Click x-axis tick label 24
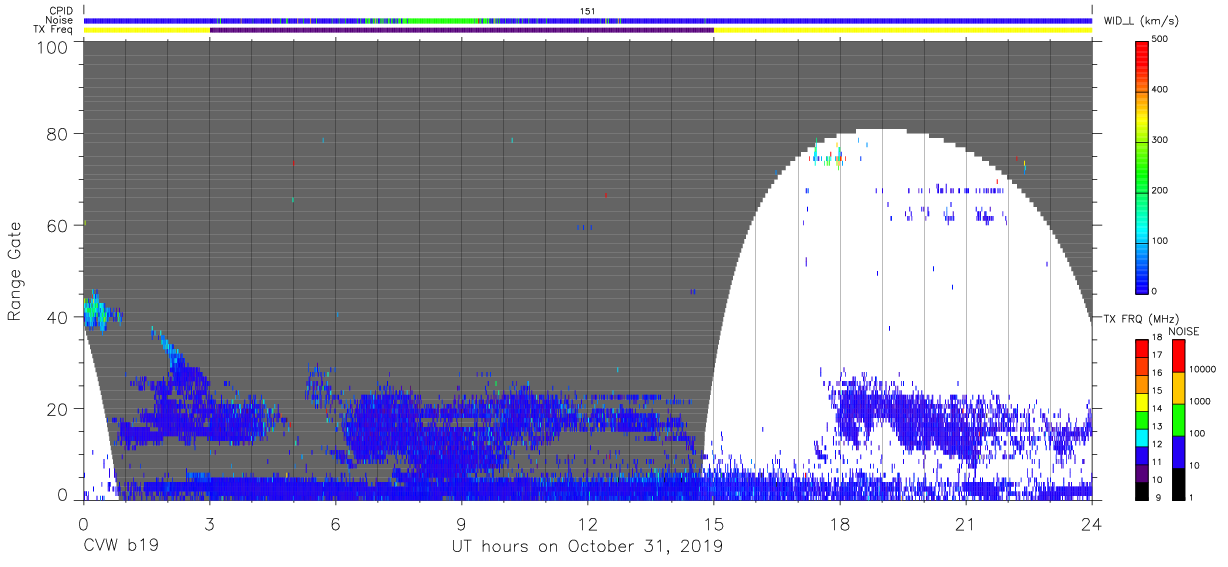Image resolution: width=1228 pixels, height=567 pixels. point(1092,523)
